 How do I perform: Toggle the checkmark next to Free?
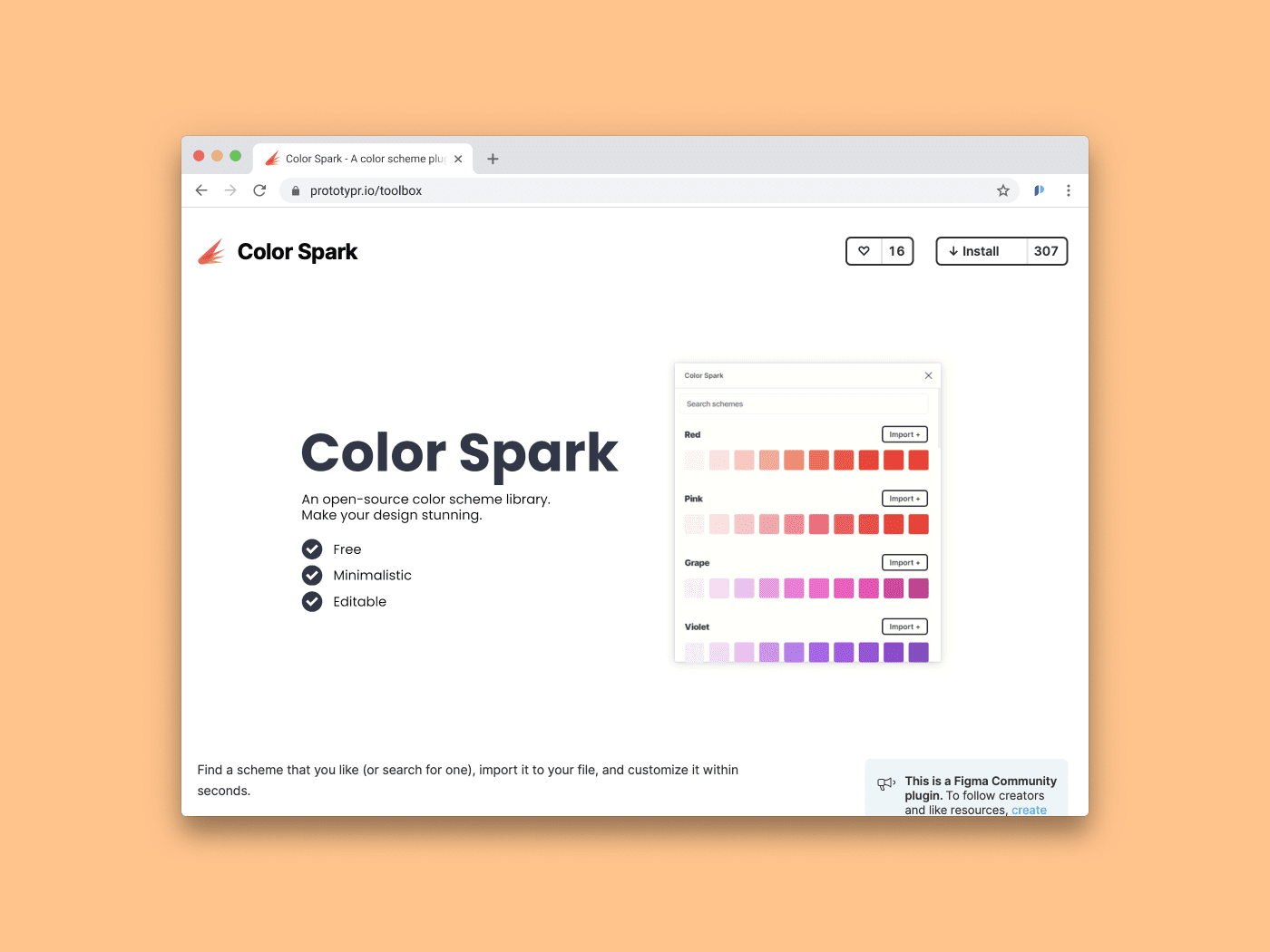pos(311,549)
